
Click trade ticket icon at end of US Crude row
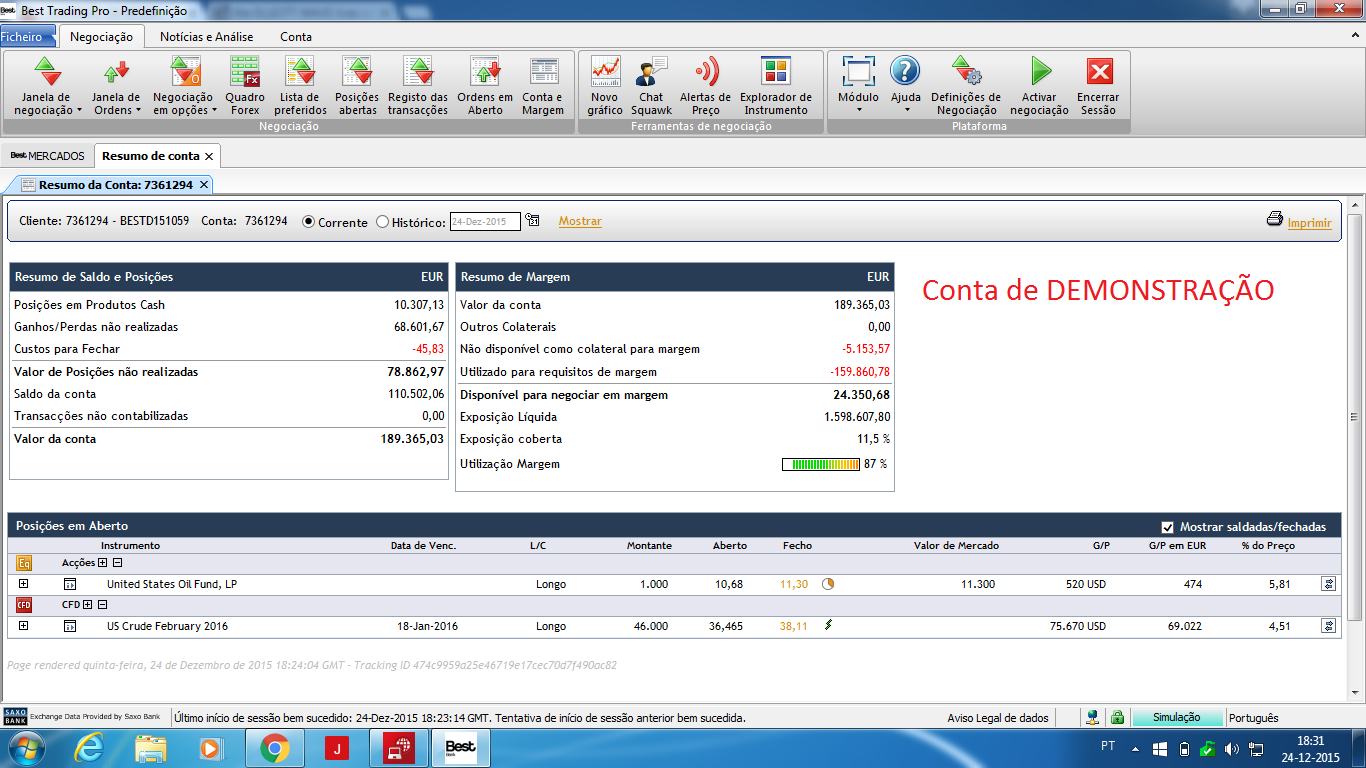tap(1328, 626)
